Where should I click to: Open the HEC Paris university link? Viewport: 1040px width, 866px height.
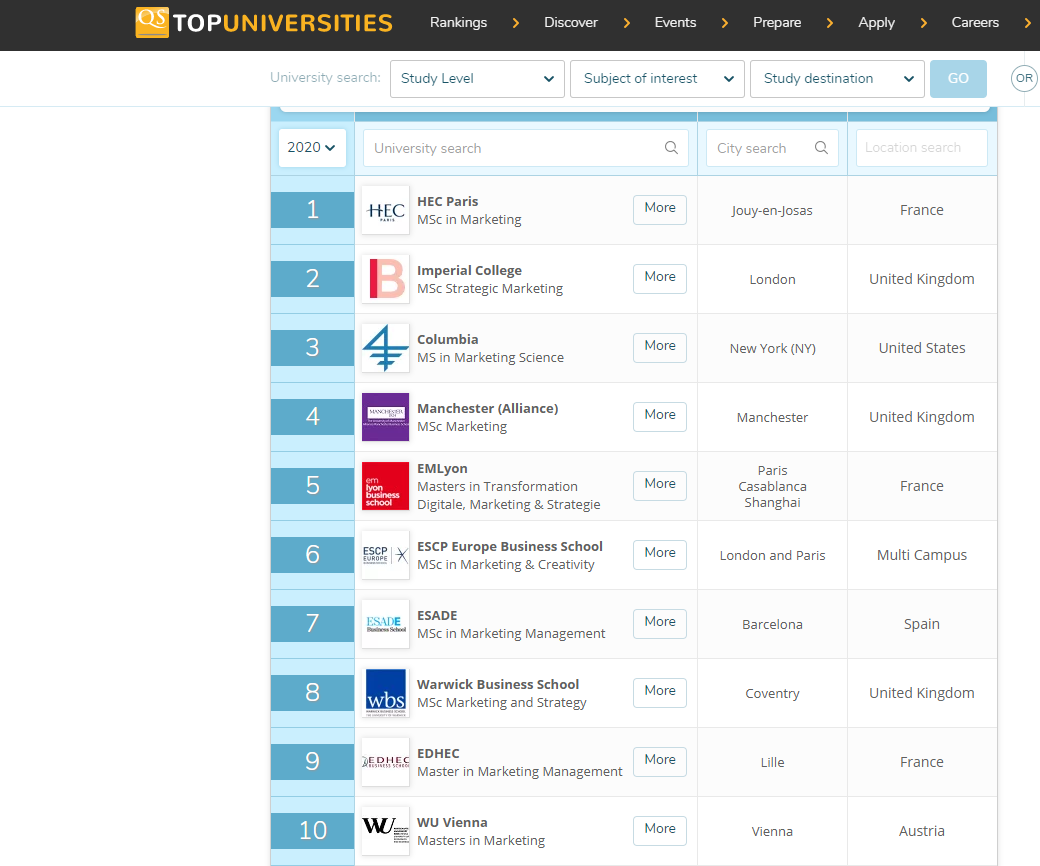(x=447, y=202)
